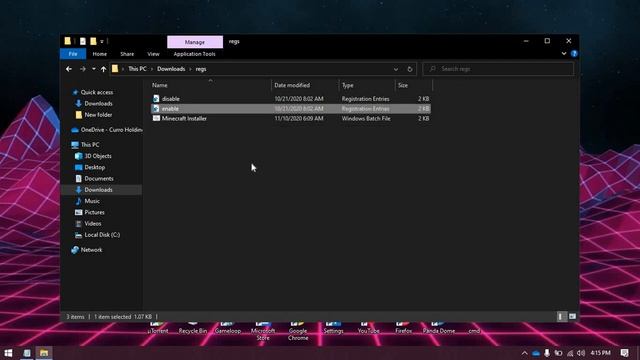The image size is (640, 360).
Task: Open the 3D Objects folder
Action: (x=98, y=156)
